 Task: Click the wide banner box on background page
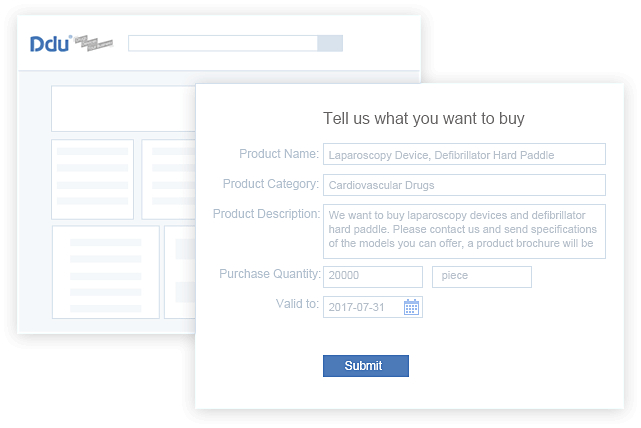click(x=122, y=108)
